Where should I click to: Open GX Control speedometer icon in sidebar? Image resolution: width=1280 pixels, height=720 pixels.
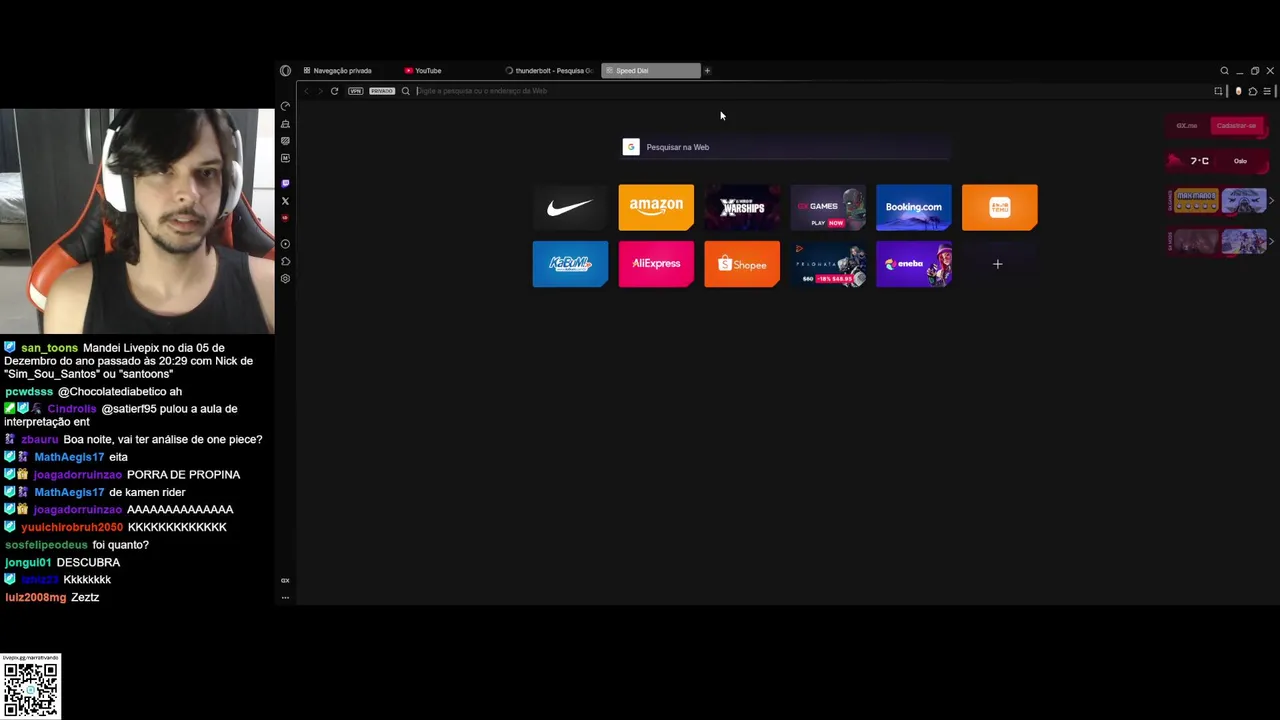285,106
